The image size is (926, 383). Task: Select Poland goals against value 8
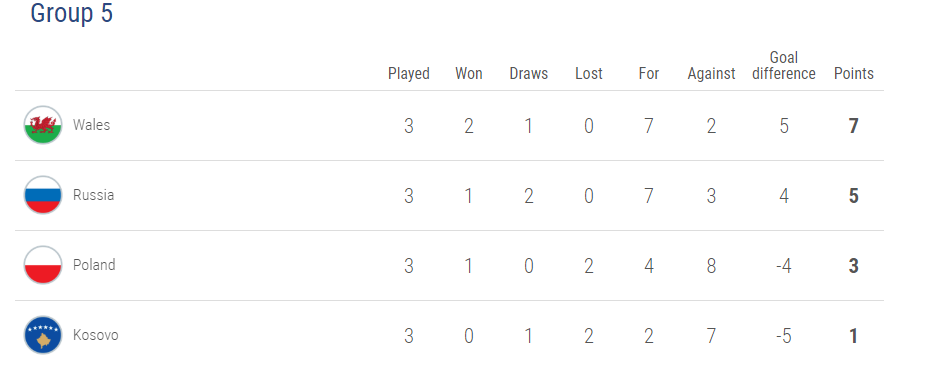(x=712, y=266)
